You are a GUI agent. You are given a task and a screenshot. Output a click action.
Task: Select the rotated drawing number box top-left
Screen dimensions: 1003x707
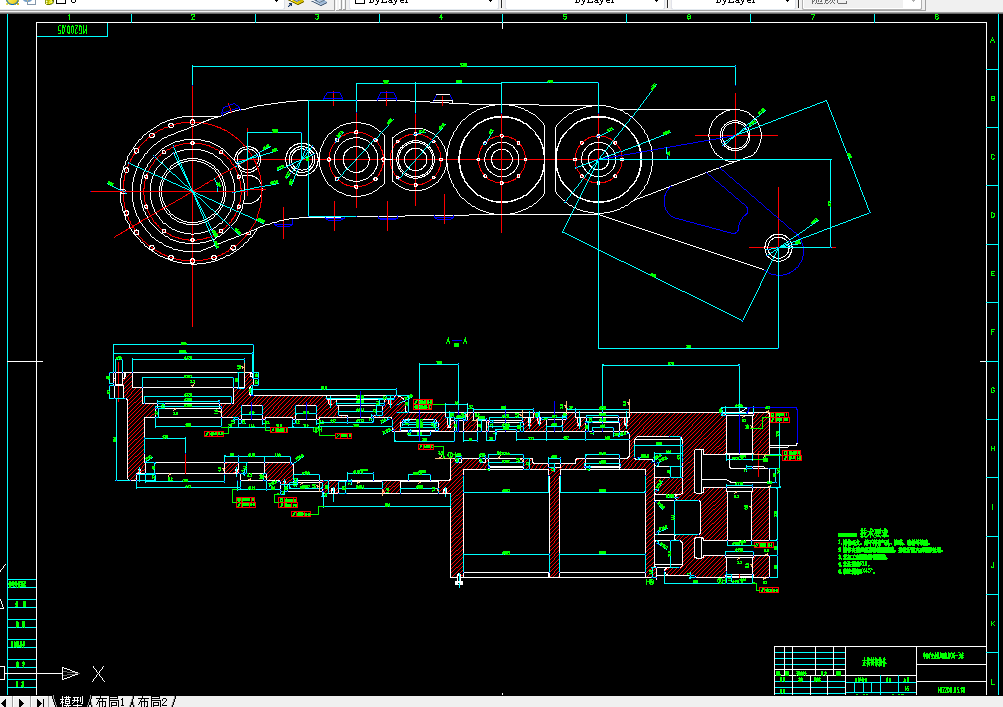(72, 30)
